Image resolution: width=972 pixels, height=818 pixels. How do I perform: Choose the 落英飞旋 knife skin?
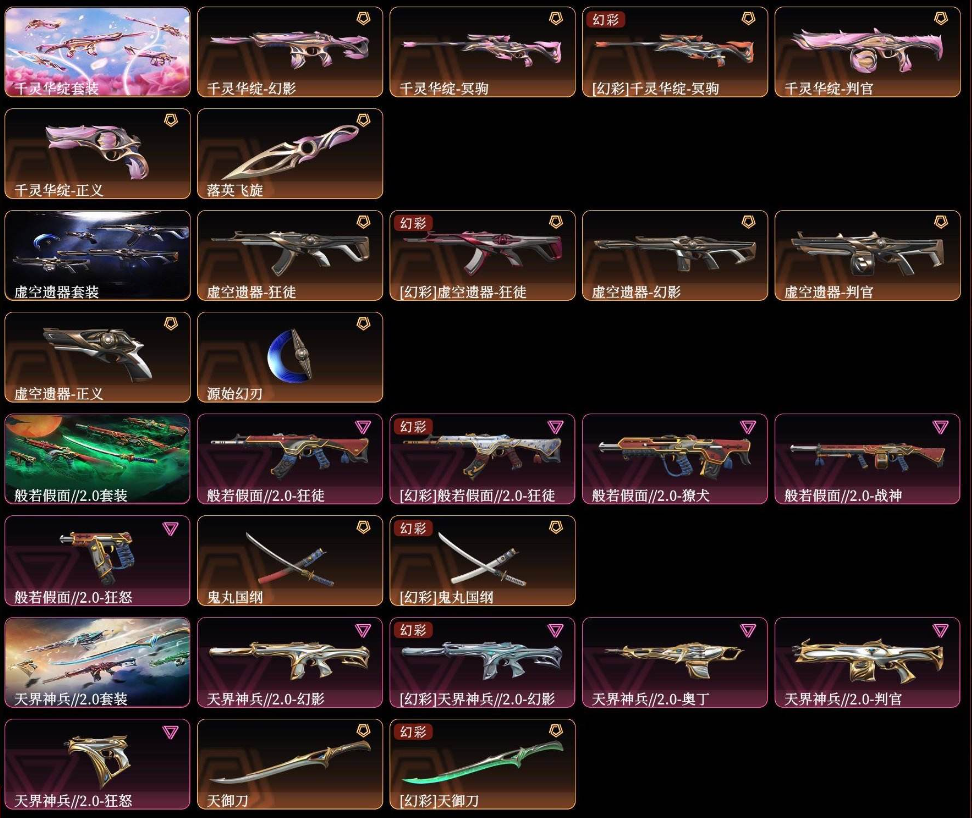290,154
